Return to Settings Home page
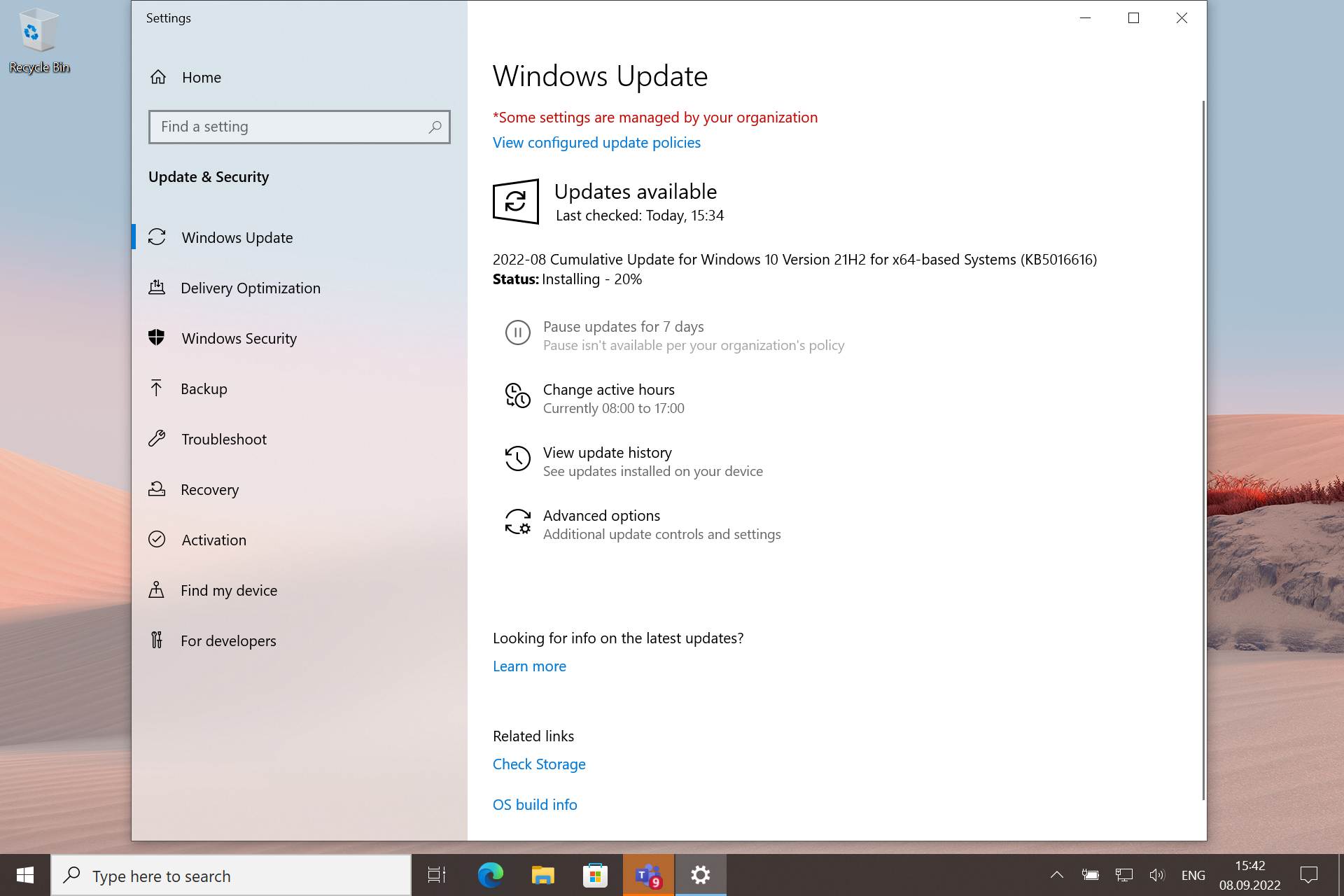 201,77
